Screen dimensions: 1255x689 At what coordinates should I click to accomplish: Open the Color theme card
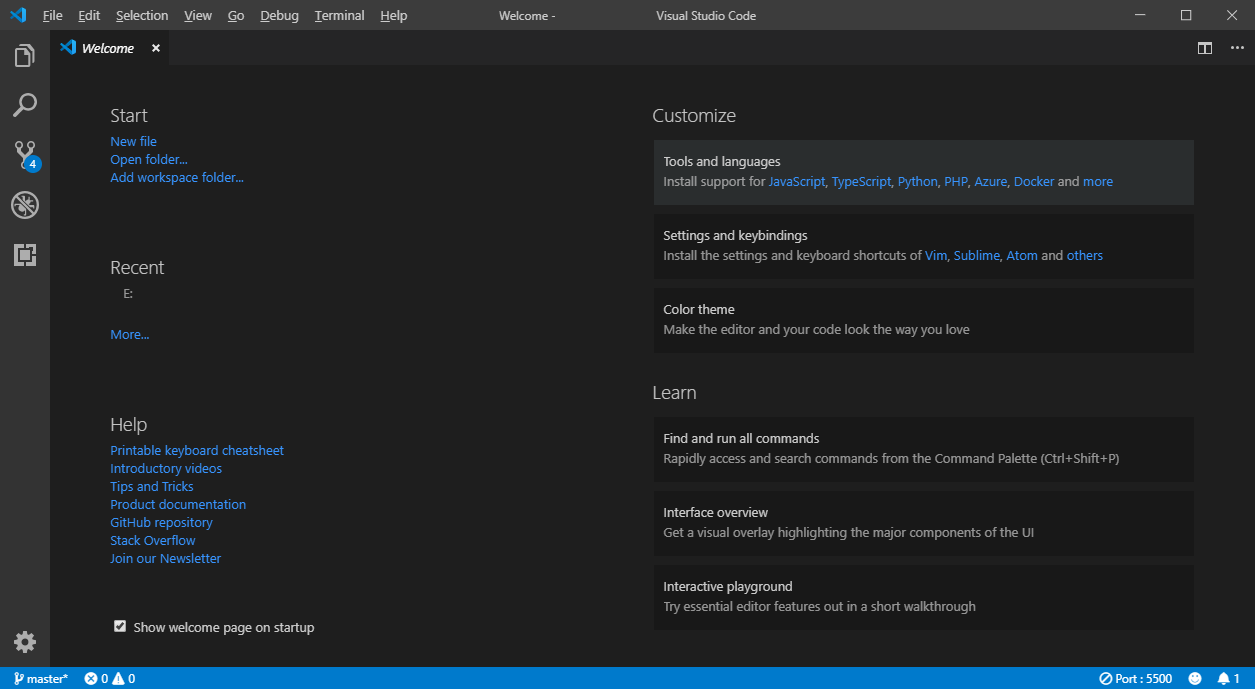click(x=924, y=320)
